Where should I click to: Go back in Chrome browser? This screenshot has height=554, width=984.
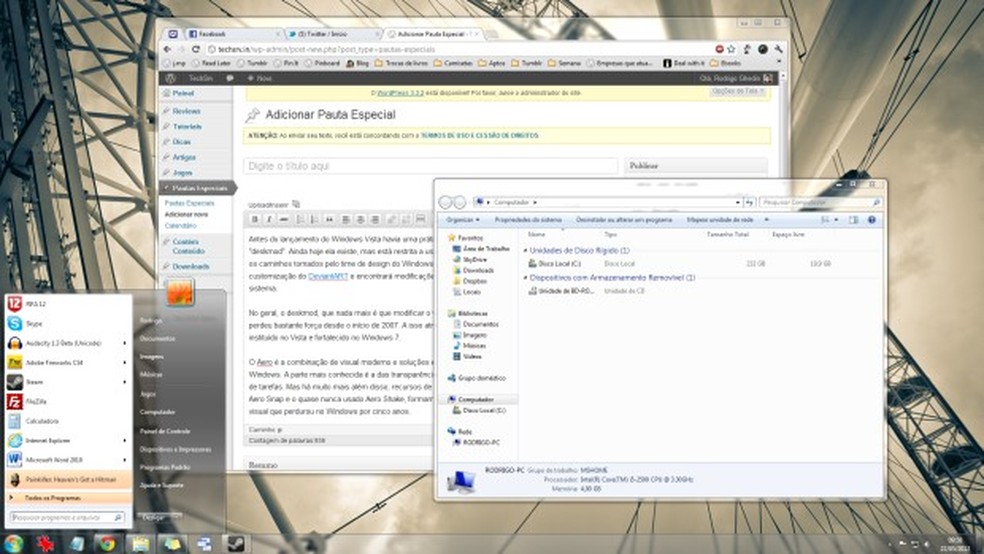(168, 49)
